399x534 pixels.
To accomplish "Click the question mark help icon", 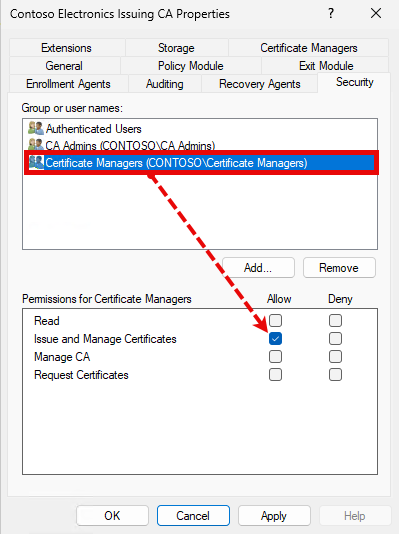I will pos(331,14).
